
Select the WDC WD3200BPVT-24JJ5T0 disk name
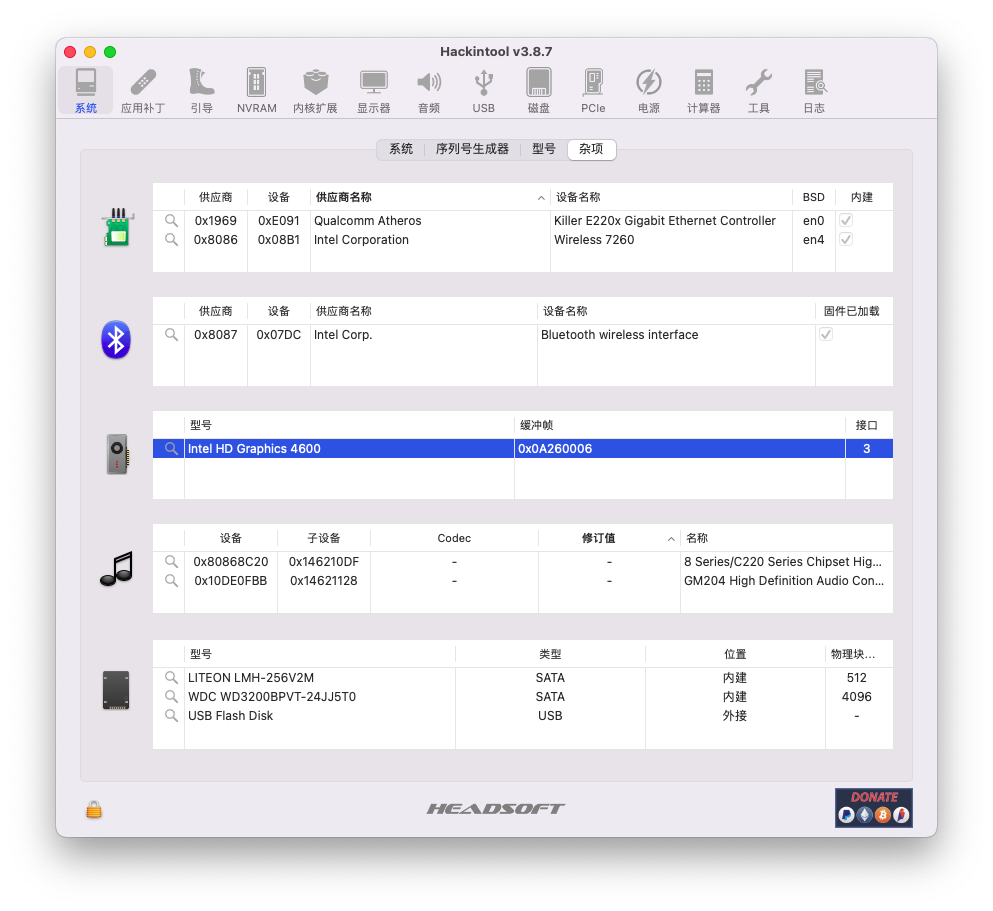click(272, 696)
